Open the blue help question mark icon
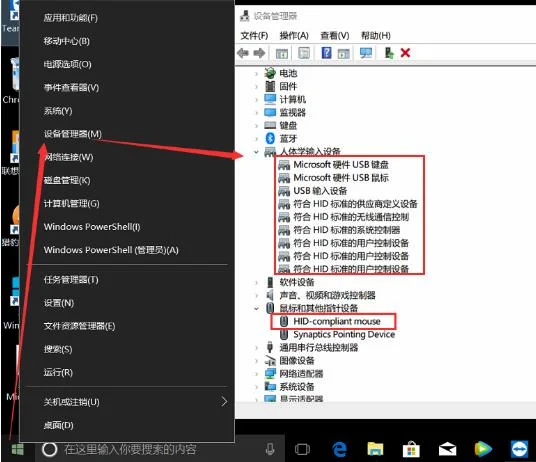Viewport: 536px width, 462px height. [326, 53]
